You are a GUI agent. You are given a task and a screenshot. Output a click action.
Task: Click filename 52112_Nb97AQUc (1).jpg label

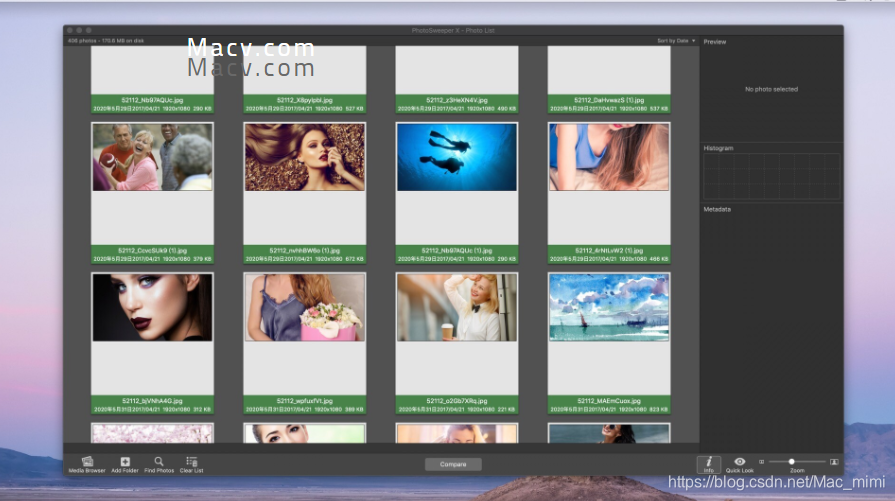pos(457,250)
